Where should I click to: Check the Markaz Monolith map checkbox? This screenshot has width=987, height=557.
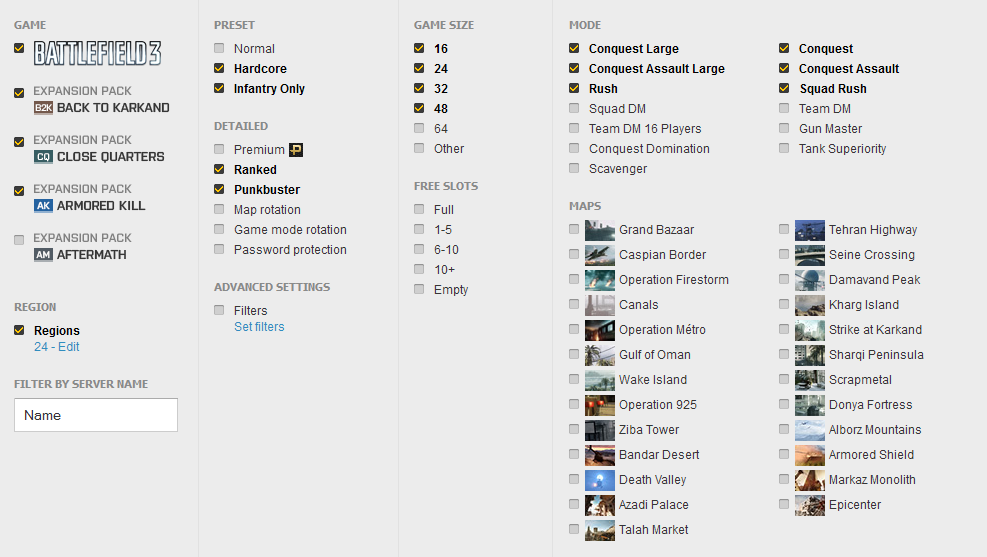click(x=784, y=479)
